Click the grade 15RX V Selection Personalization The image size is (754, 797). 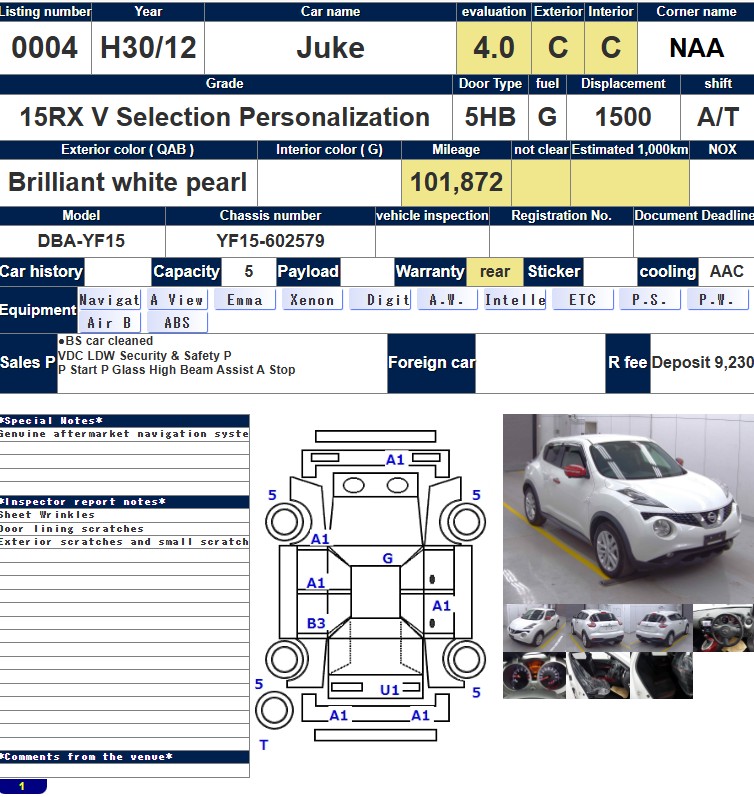(225, 116)
